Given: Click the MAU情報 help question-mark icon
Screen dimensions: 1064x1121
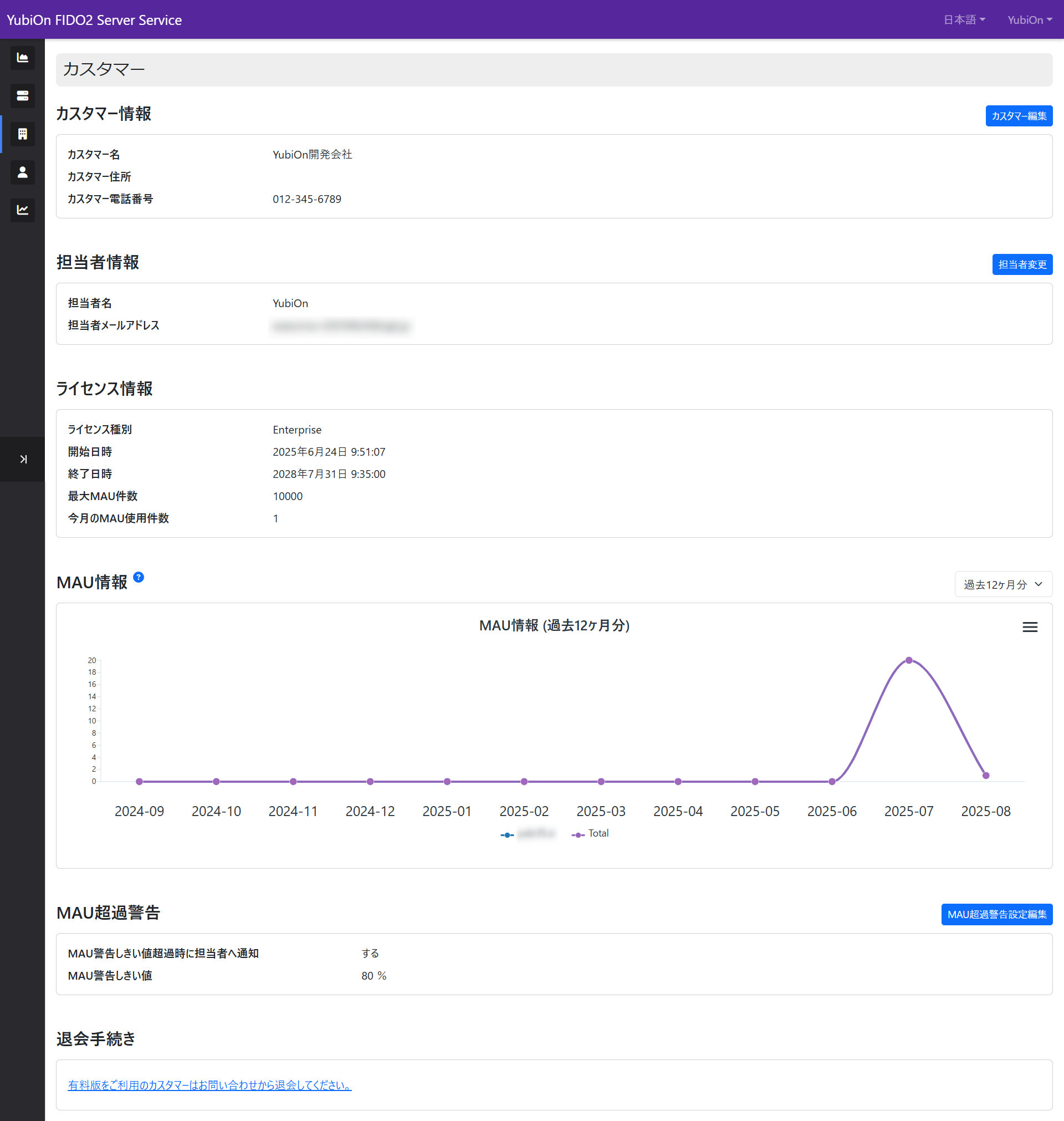Looking at the screenshot, I should (139, 577).
